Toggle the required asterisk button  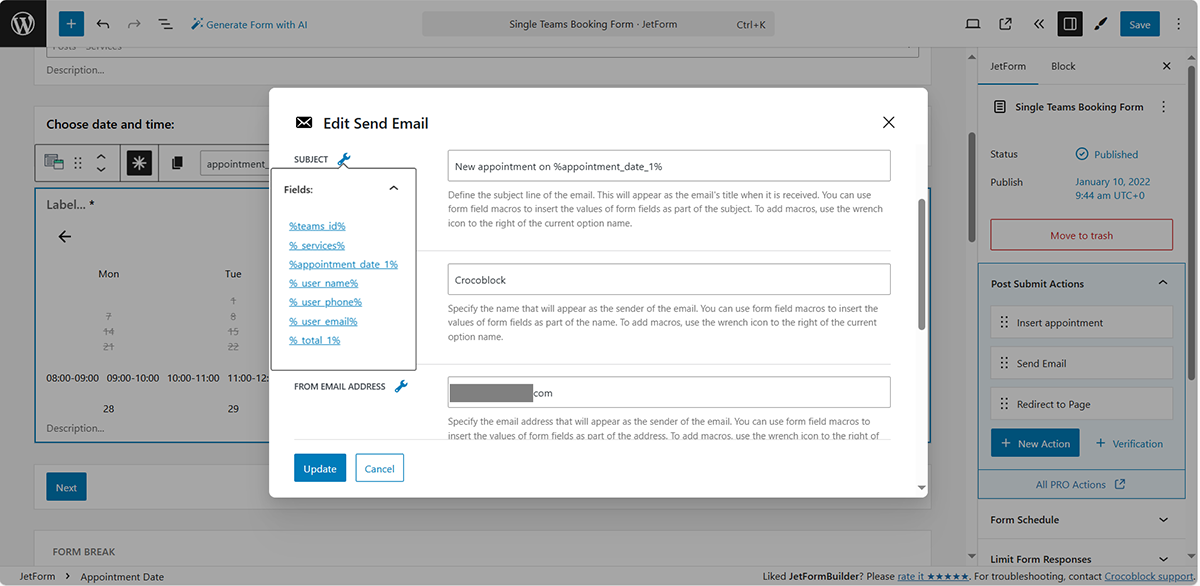139,162
